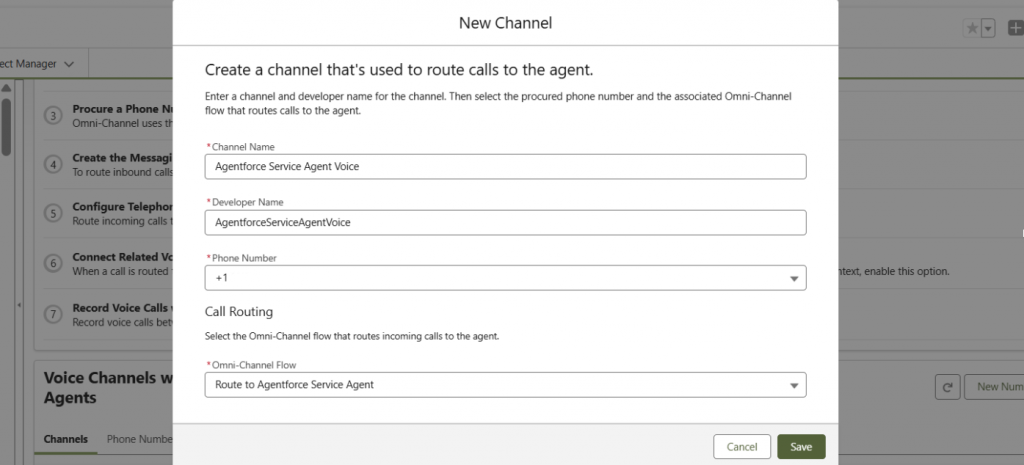The width and height of the screenshot is (1024, 465).
Task: Click step 7 Record Voice Calls icon
Action: point(53,313)
